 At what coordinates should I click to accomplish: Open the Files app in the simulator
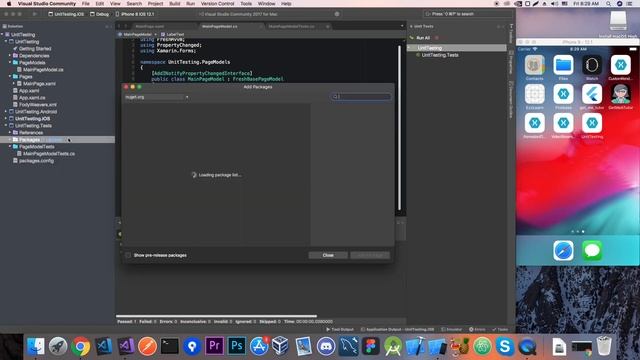tap(563, 65)
